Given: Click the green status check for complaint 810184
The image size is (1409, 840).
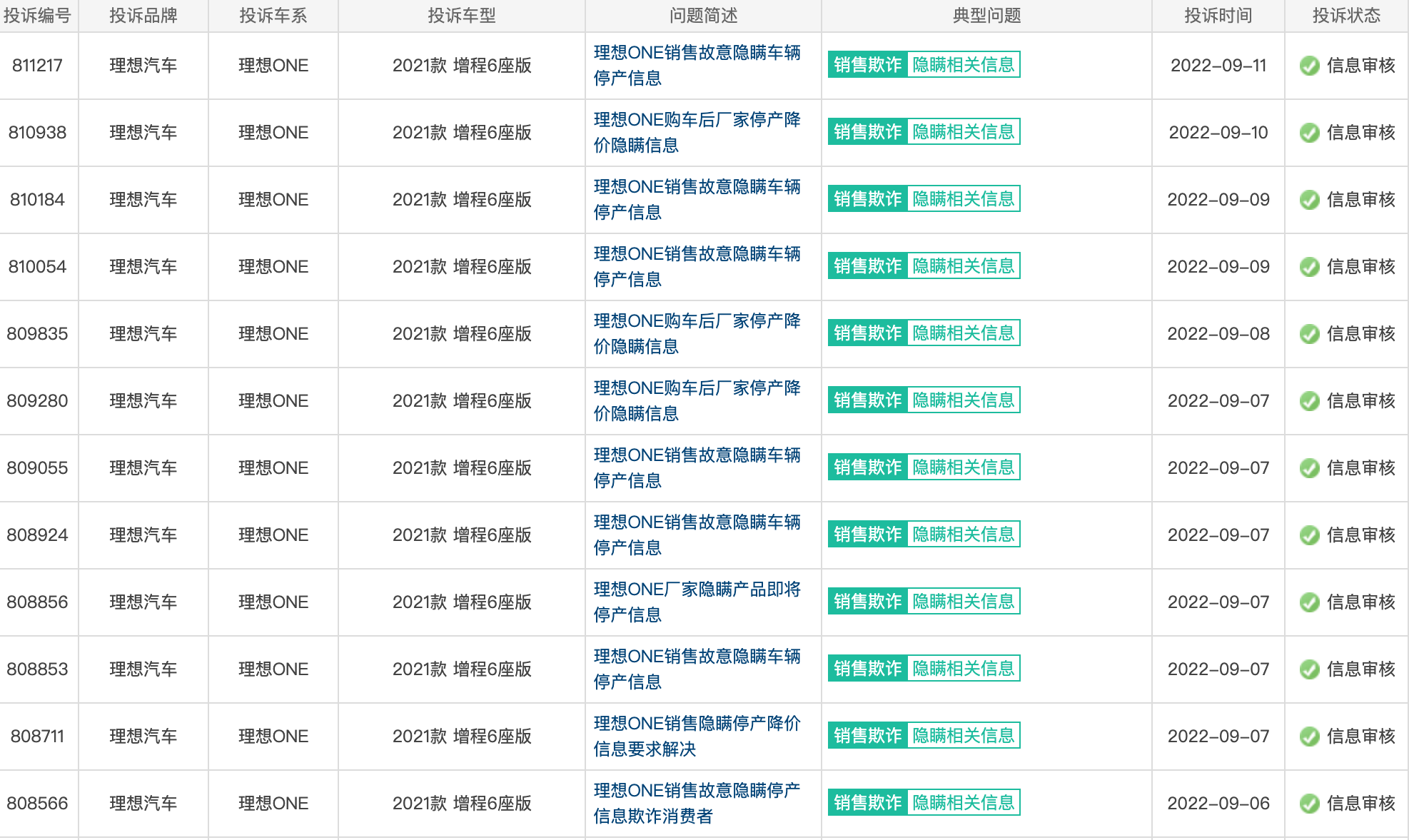Looking at the screenshot, I should point(1309,200).
